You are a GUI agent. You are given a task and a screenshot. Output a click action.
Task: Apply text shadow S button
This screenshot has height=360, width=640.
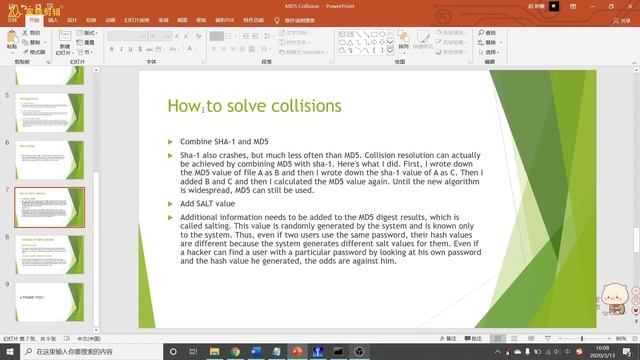tap(140, 49)
